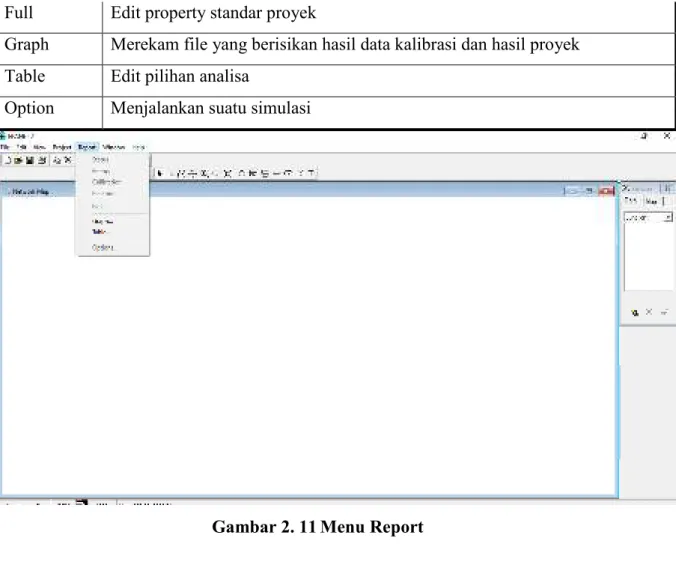Pick the Add Valve tool

coord(301,173)
